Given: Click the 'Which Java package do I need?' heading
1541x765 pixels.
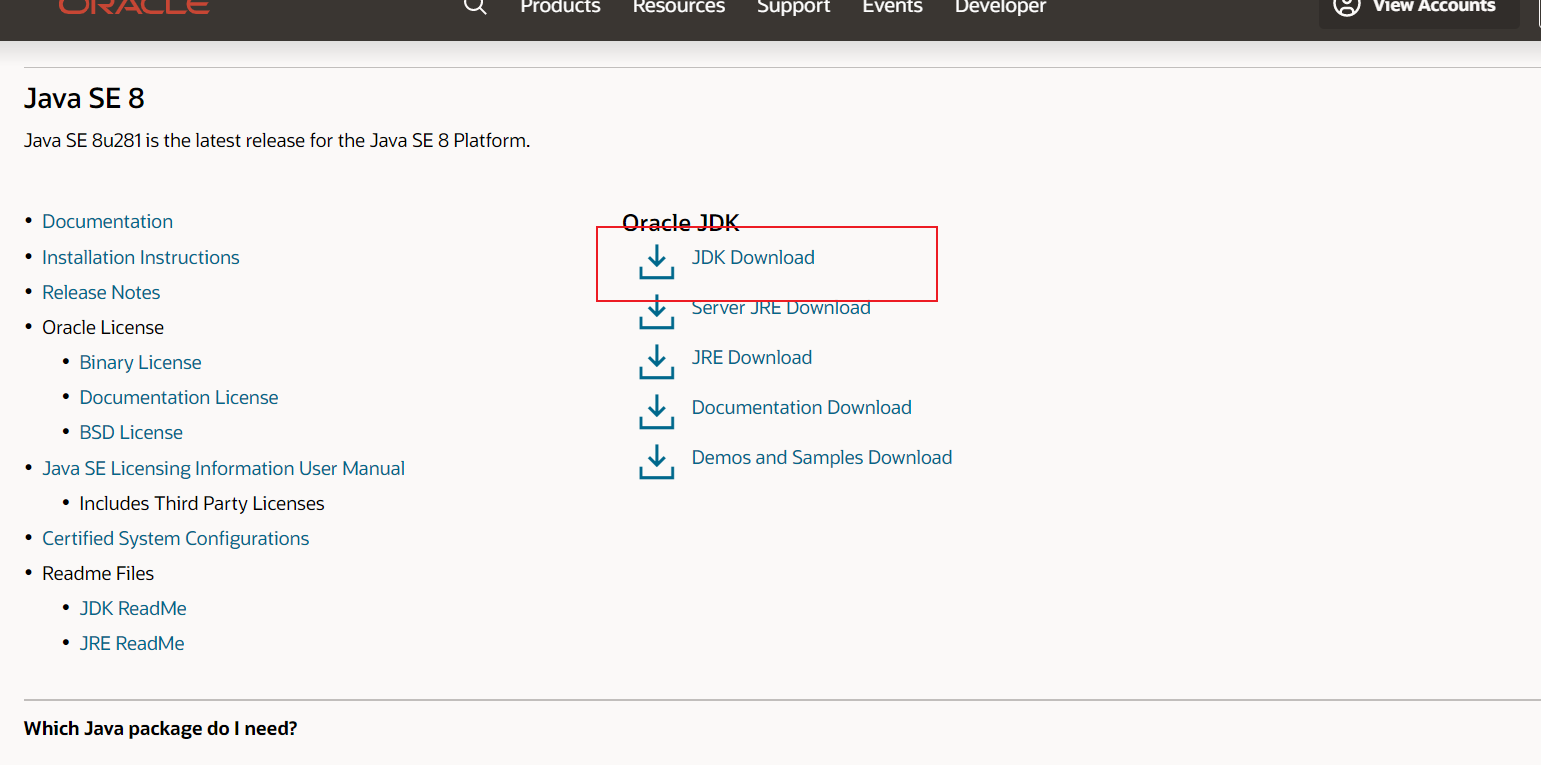Looking at the screenshot, I should 161,728.
